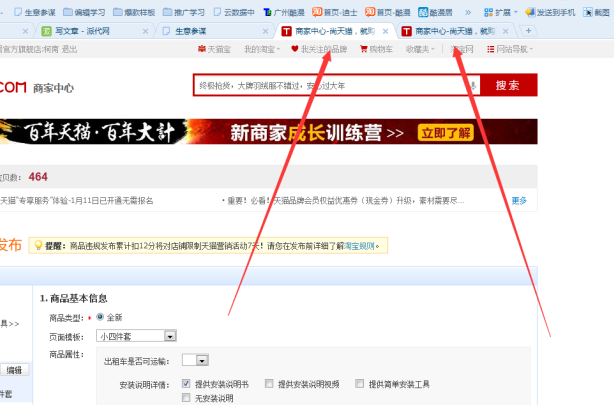Open the 淘宝规则 link in reminder
This screenshot has width=614, height=405.
pyautogui.click(x=359, y=246)
